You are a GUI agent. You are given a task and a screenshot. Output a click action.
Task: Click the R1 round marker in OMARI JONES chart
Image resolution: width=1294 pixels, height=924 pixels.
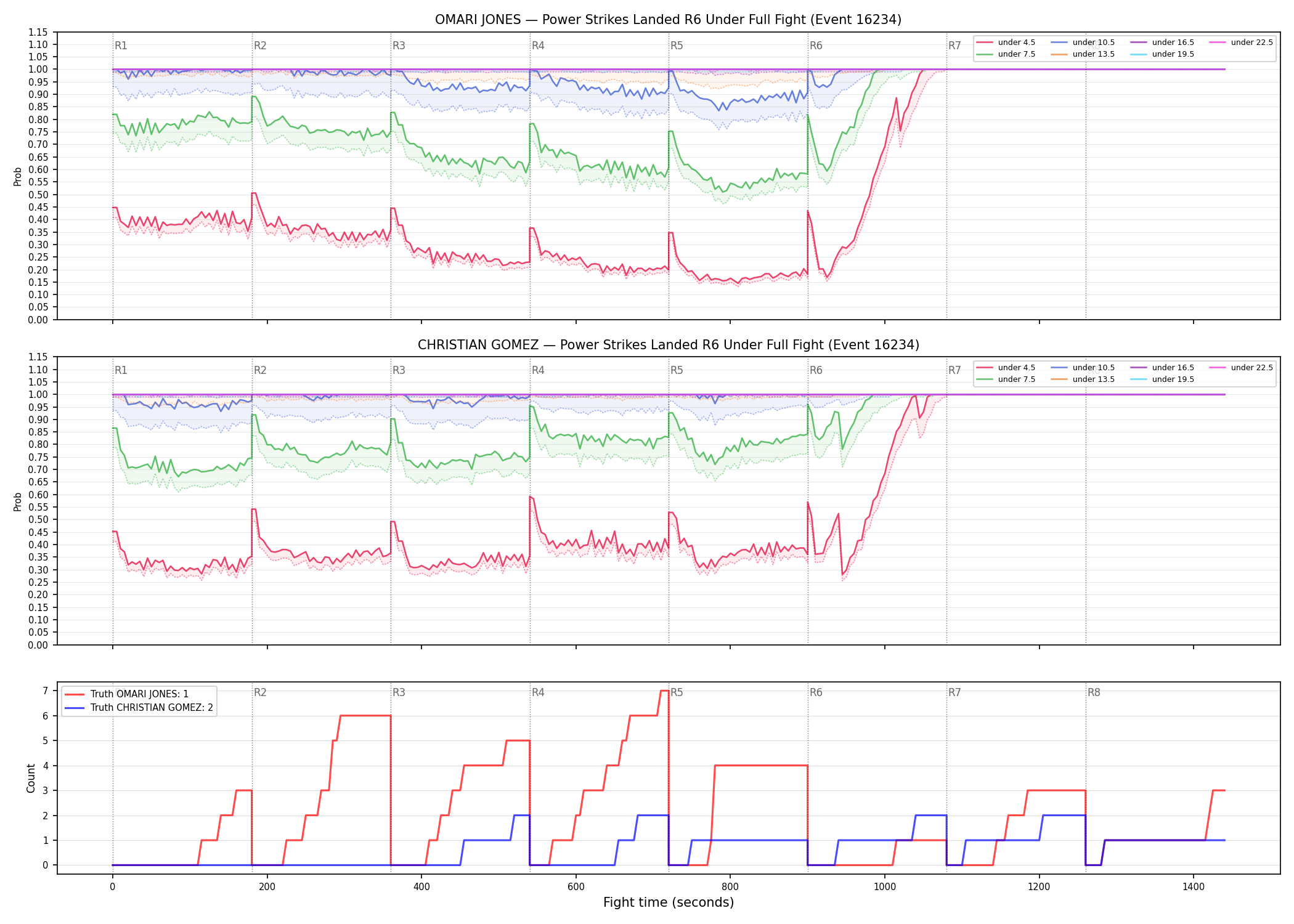pos(121,46)
